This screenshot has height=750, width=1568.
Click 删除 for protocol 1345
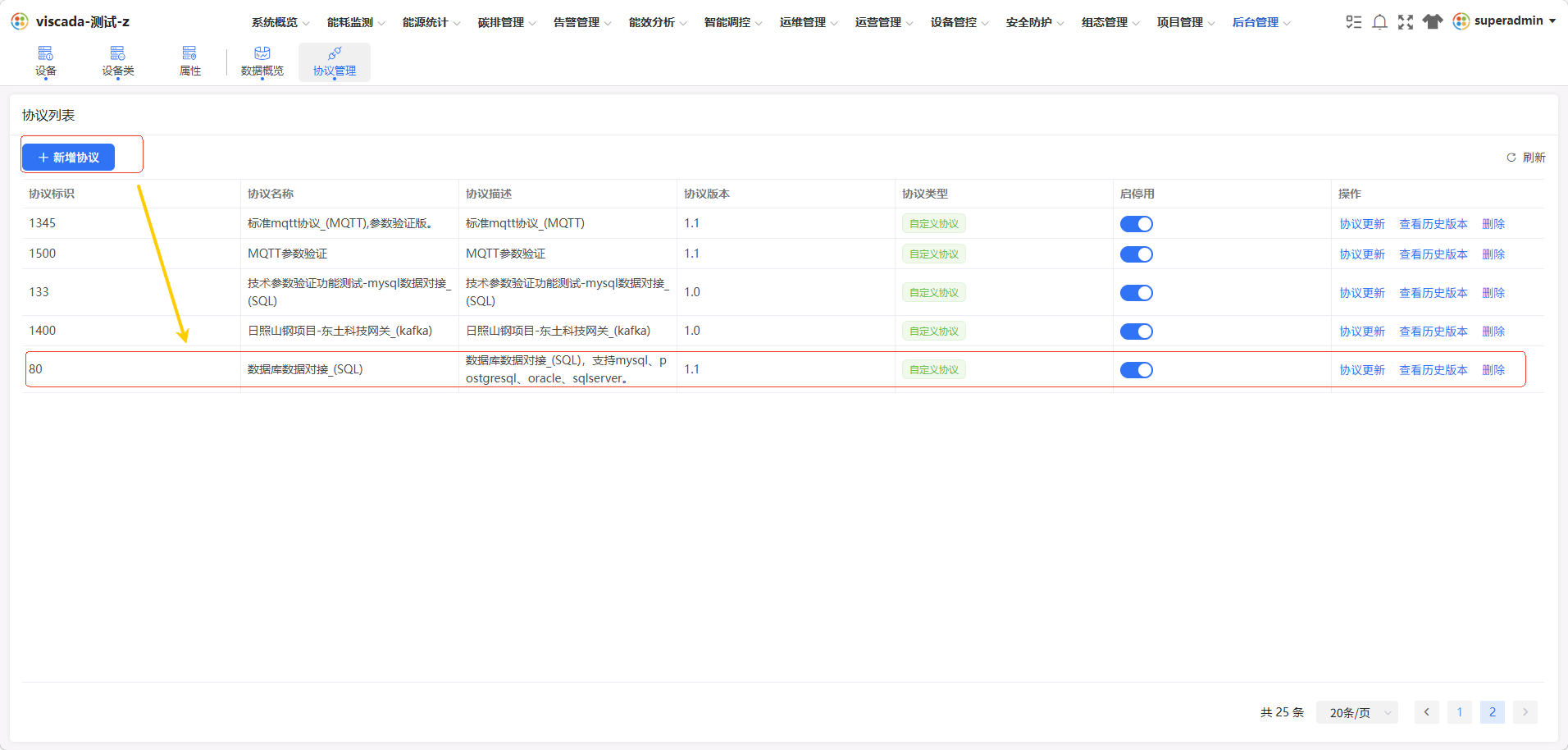coord(1493,224)
